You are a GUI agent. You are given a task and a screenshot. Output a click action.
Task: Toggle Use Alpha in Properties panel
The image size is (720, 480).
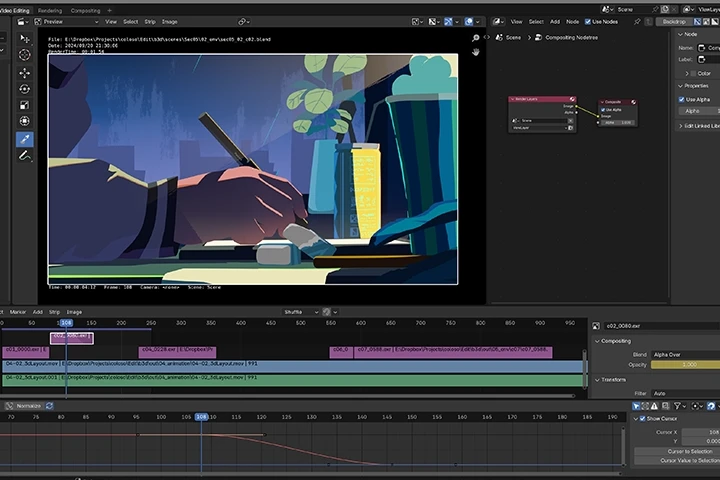tap(682, 99)
